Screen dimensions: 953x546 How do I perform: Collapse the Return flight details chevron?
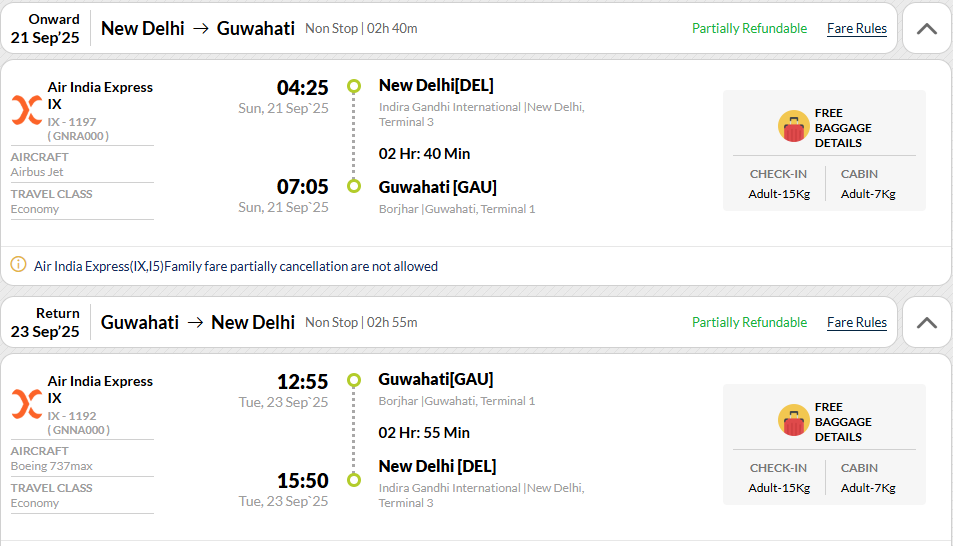tap(926, 323)
